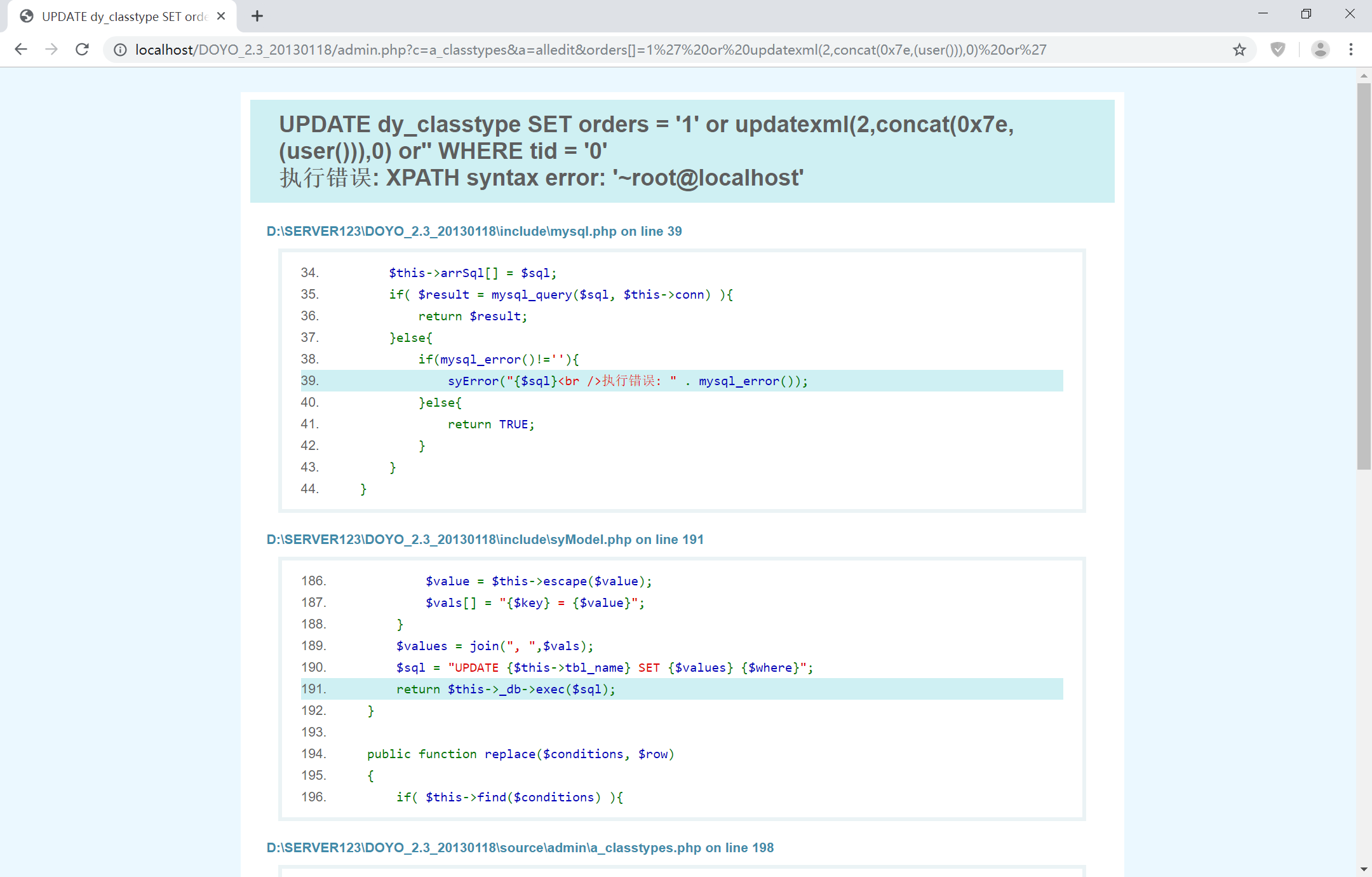Click the mysql.php on line 39 heading
Screen dimensions: 1372x877
point(474,231)
